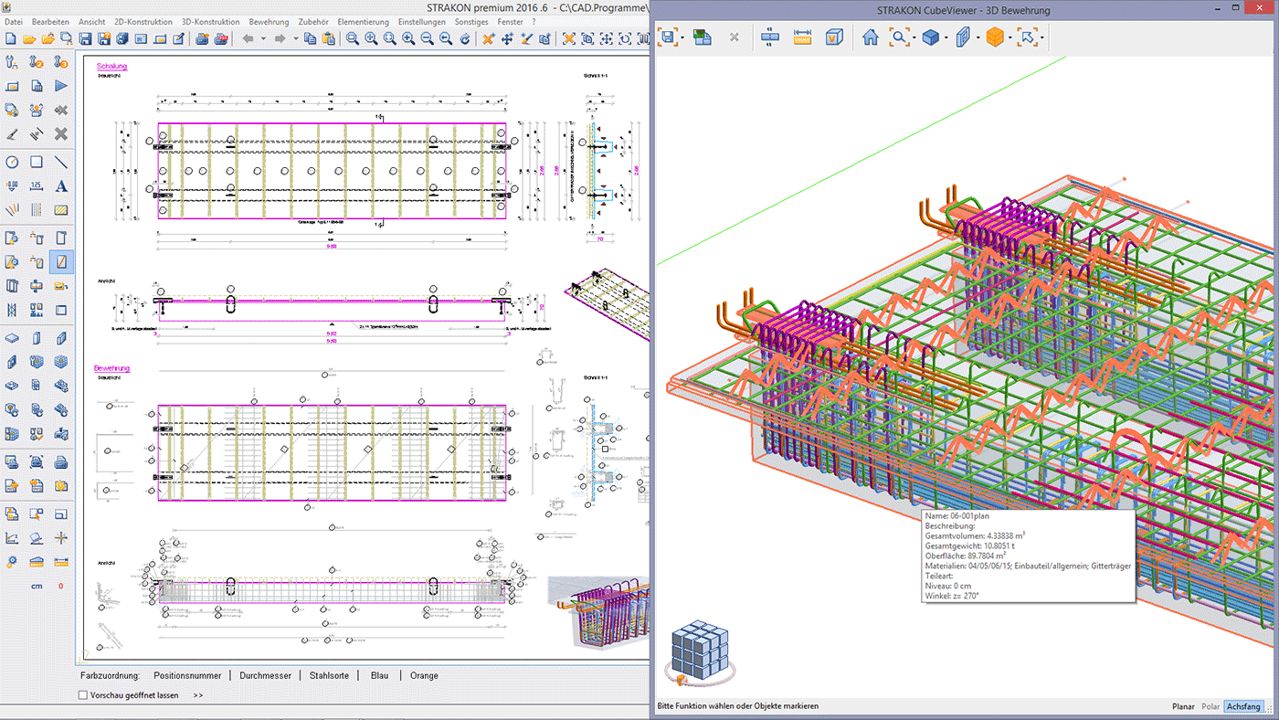Click the home view icon in CubeViewer

click(x=870, y=38)
